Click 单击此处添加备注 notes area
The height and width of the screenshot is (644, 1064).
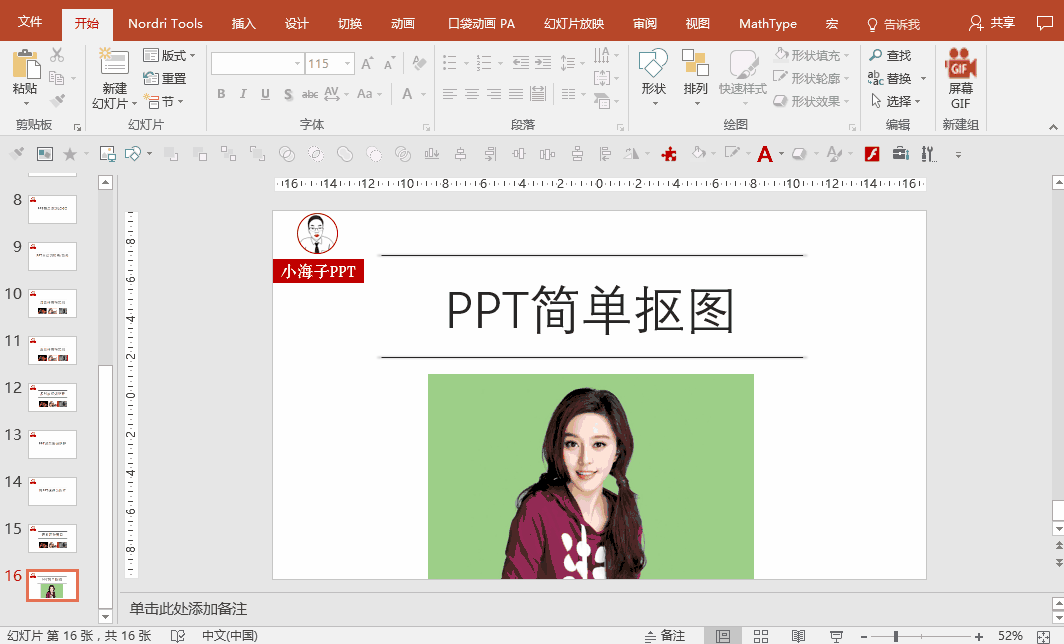click(188, 609)
